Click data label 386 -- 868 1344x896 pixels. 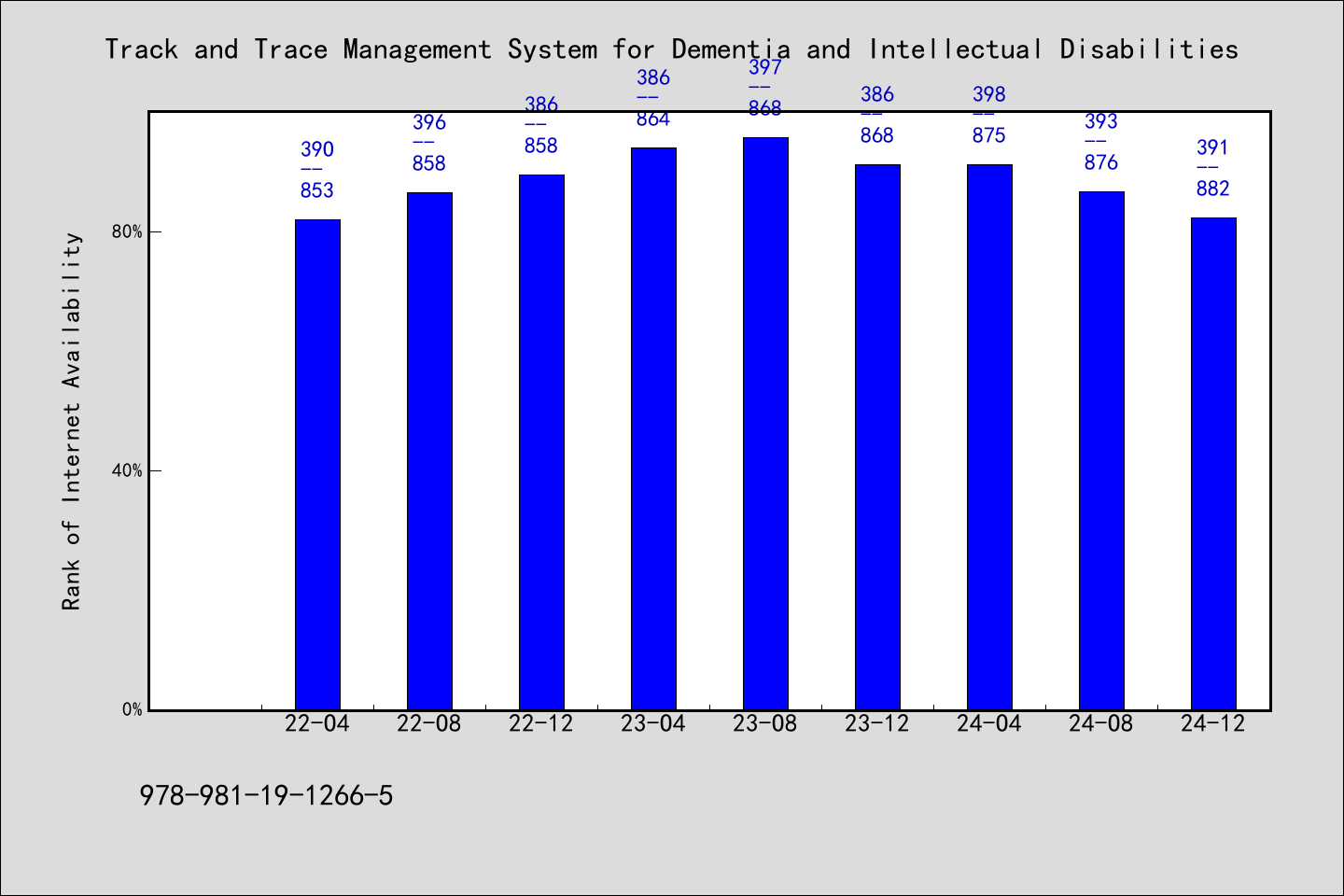coord(877,115)
